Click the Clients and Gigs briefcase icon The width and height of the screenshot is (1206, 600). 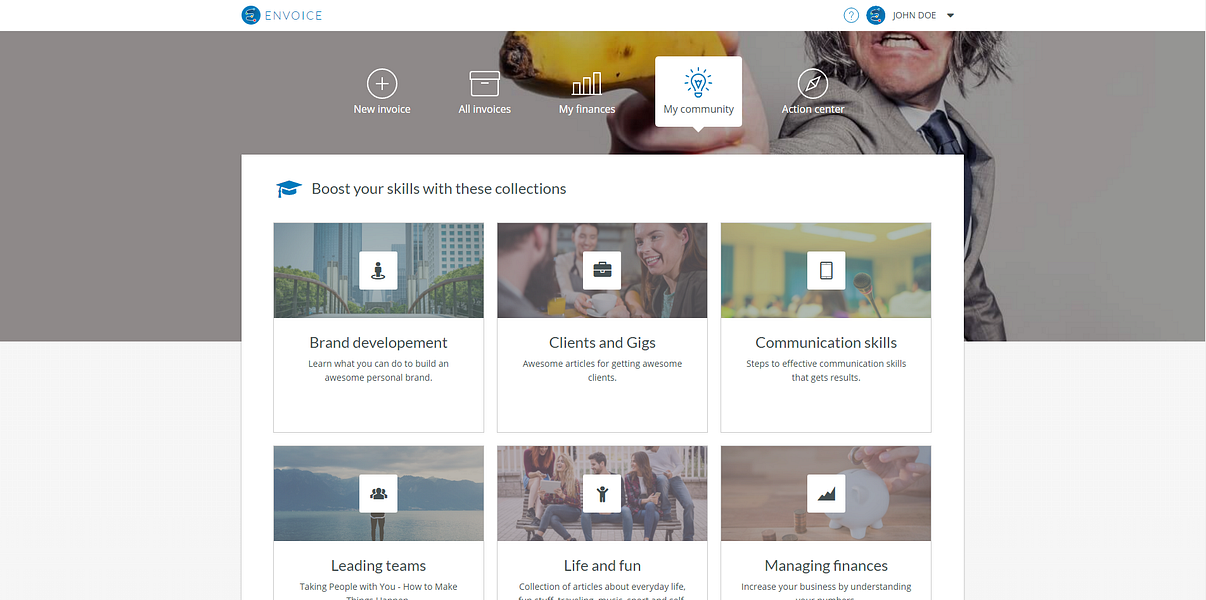pyautogui.click(x=602, y=270)
